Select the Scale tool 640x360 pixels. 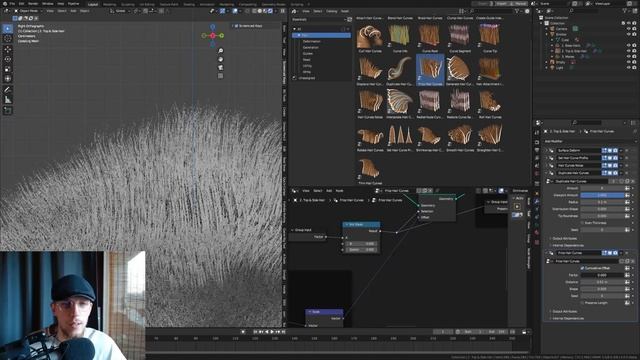click(x=8, y=69)
